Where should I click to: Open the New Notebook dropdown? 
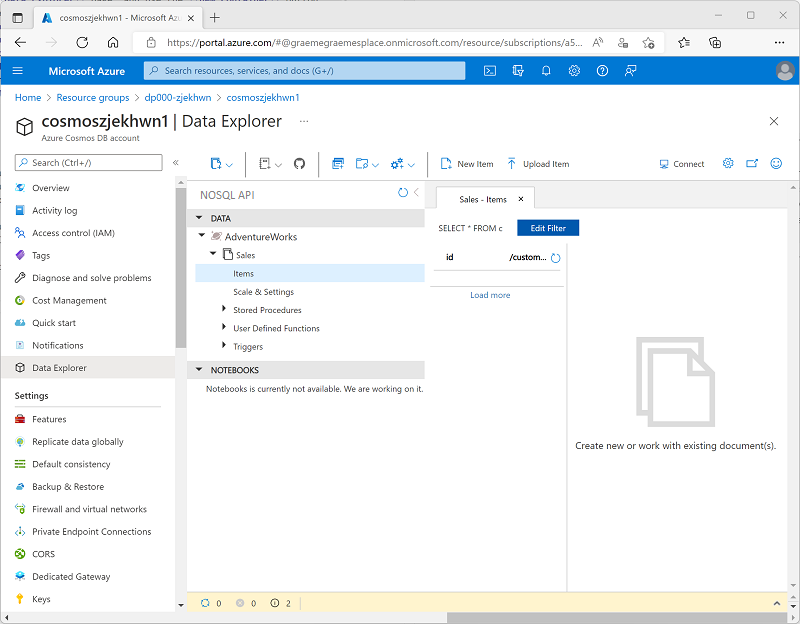coord(270,164)
